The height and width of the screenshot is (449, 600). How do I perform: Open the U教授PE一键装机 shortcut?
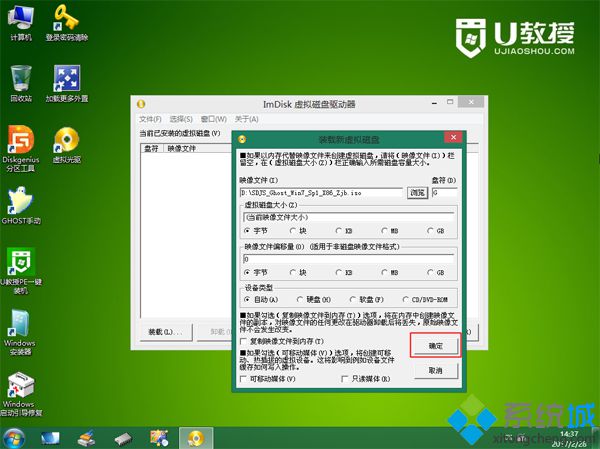(x=21, y=271)
